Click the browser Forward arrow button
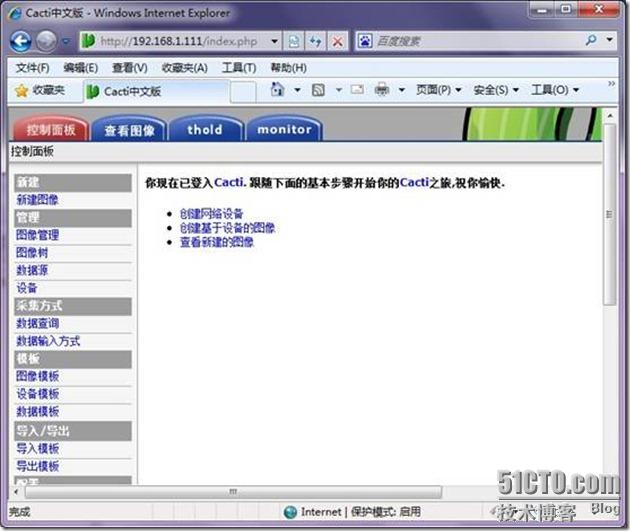This screenshot has height=531, width=630. point(46,41)
